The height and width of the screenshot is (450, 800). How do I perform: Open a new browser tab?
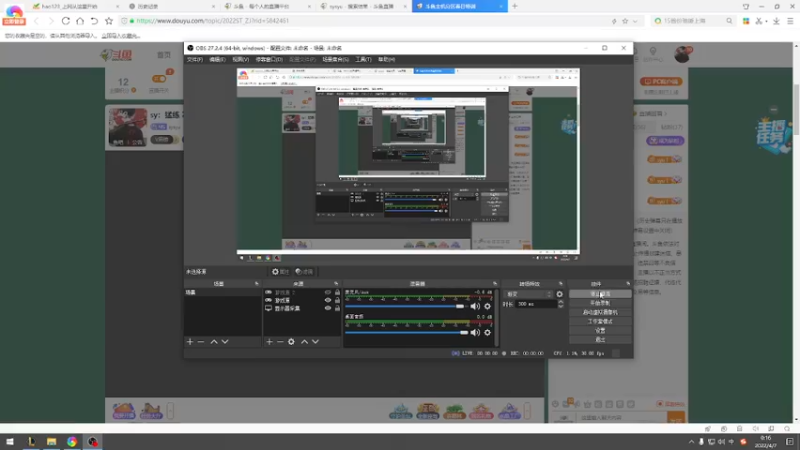515,6
